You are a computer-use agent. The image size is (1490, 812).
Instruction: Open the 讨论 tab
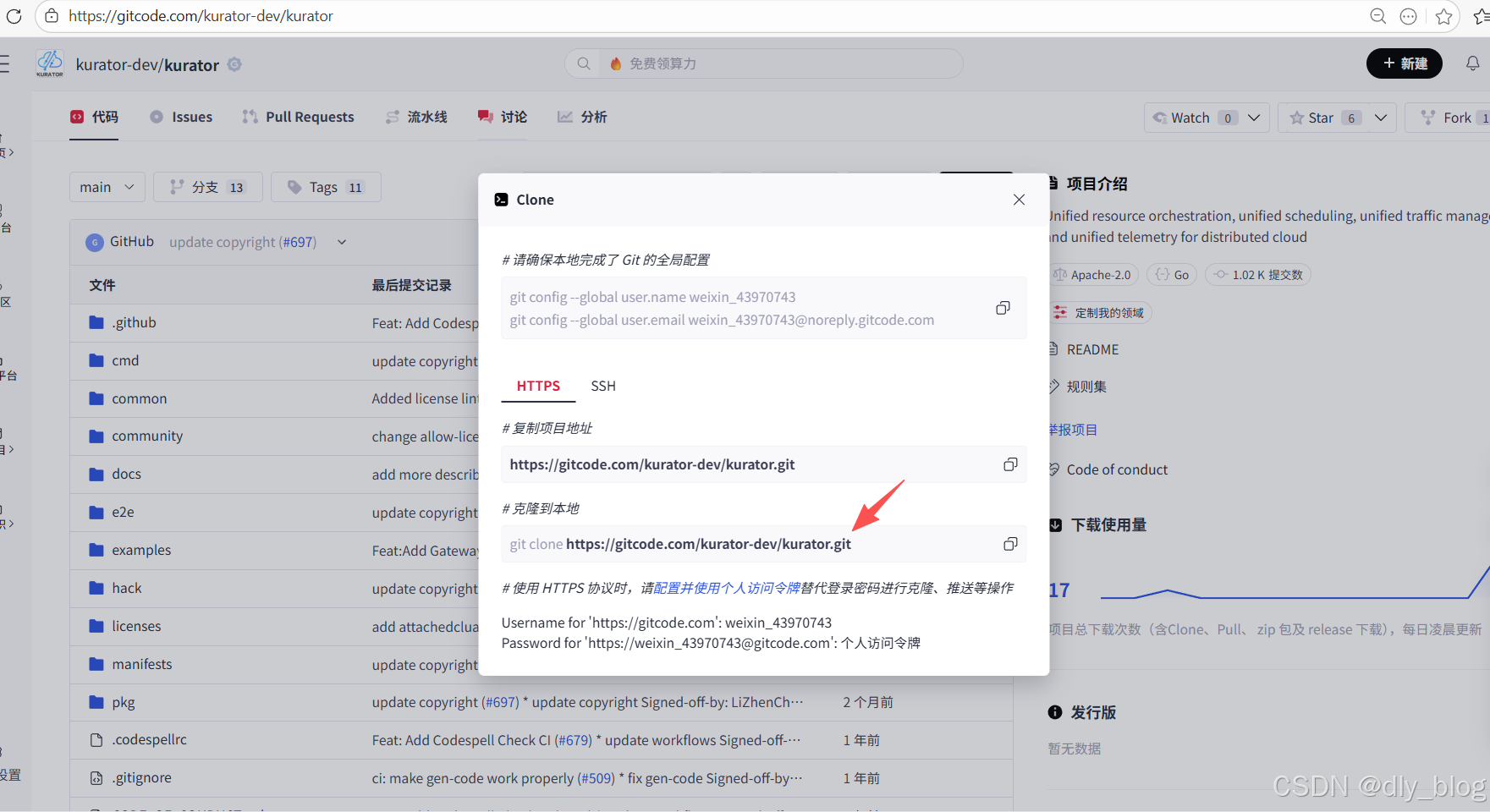503,117
